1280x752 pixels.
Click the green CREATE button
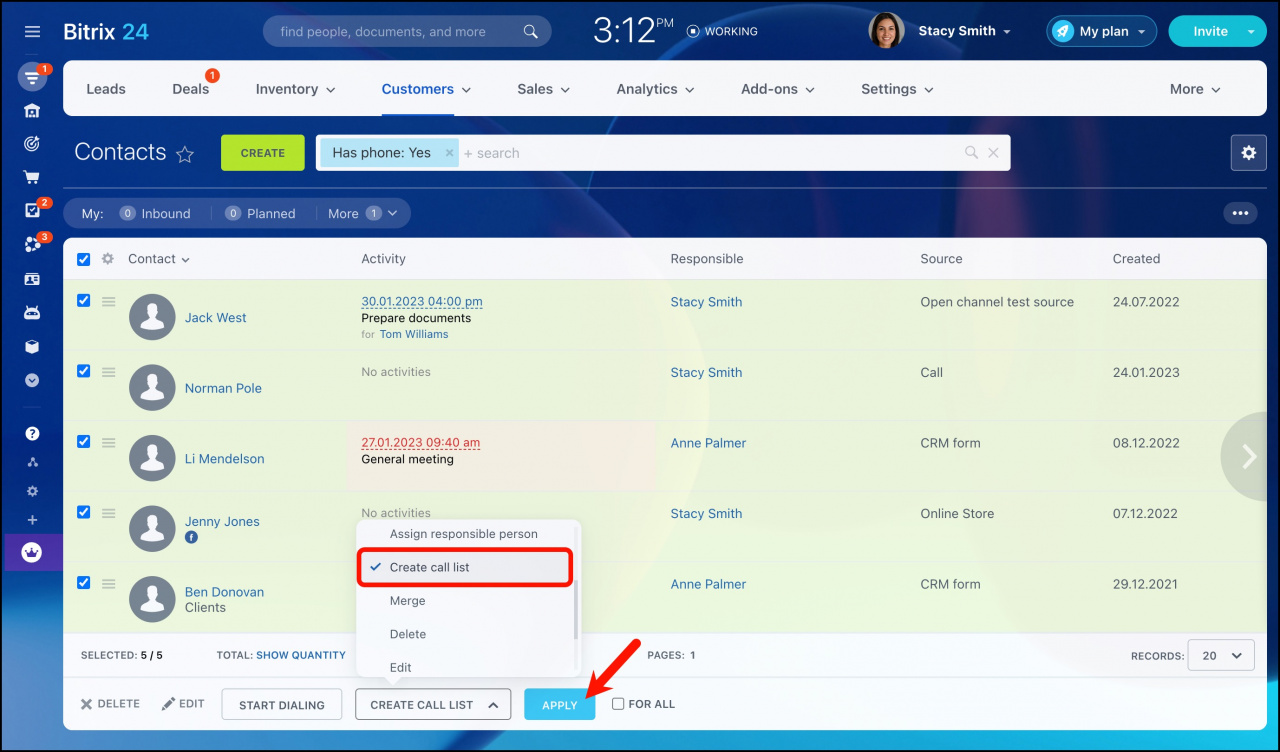[263, 153]
